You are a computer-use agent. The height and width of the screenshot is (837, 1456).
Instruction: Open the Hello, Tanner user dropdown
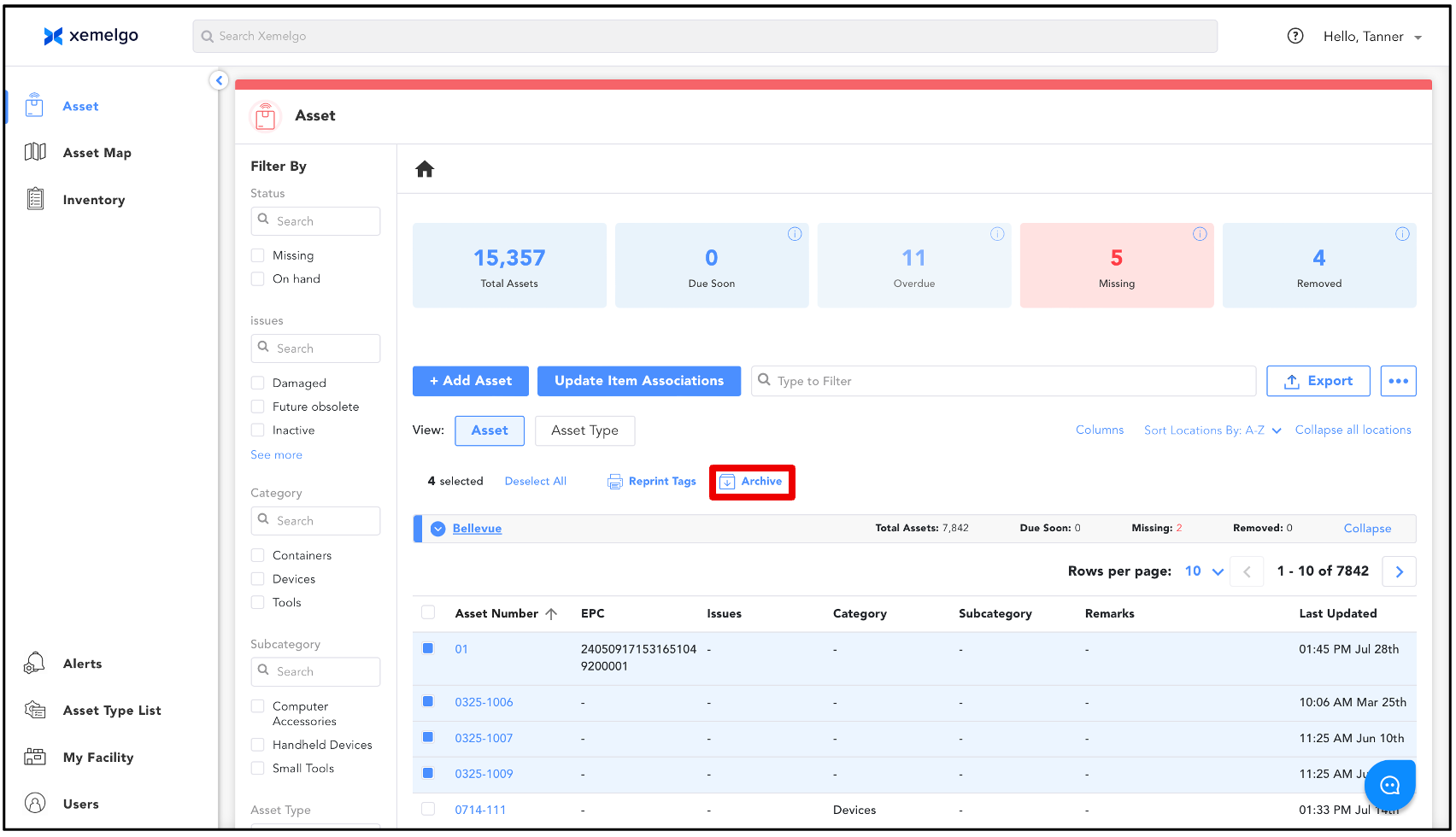tap(1372, 37)
